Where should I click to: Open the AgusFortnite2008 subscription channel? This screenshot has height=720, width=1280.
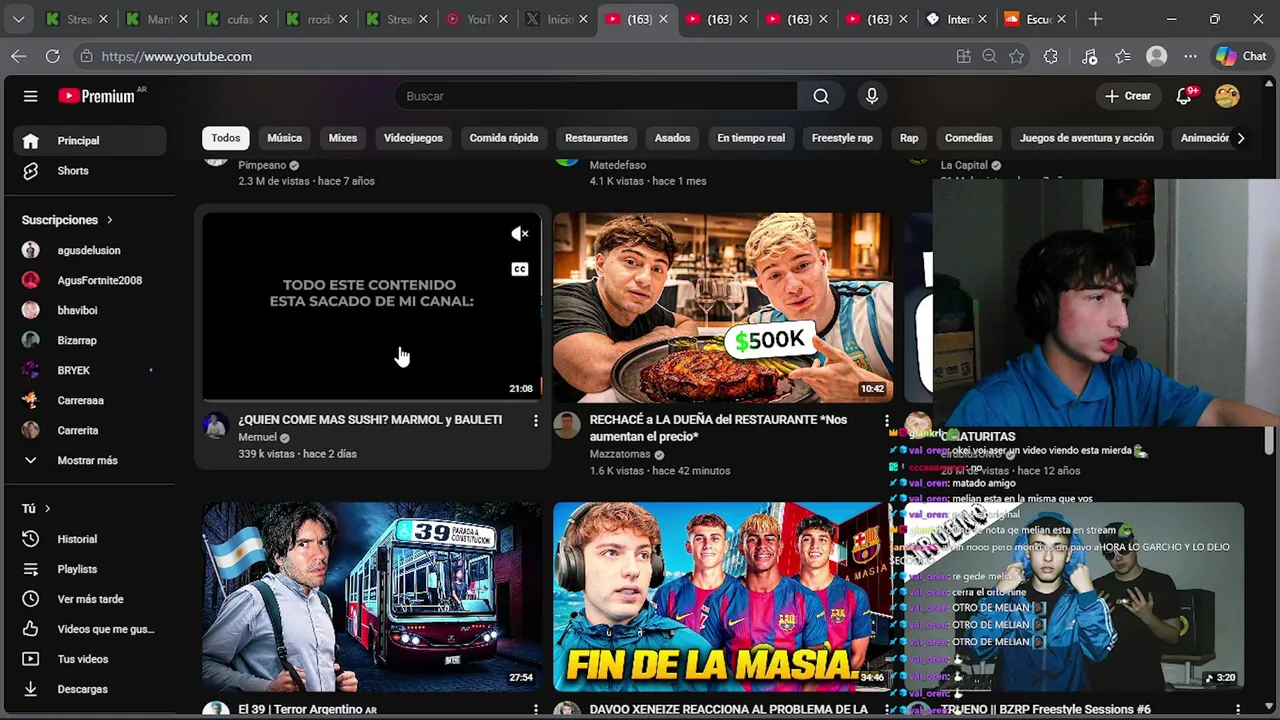[91, 281]
